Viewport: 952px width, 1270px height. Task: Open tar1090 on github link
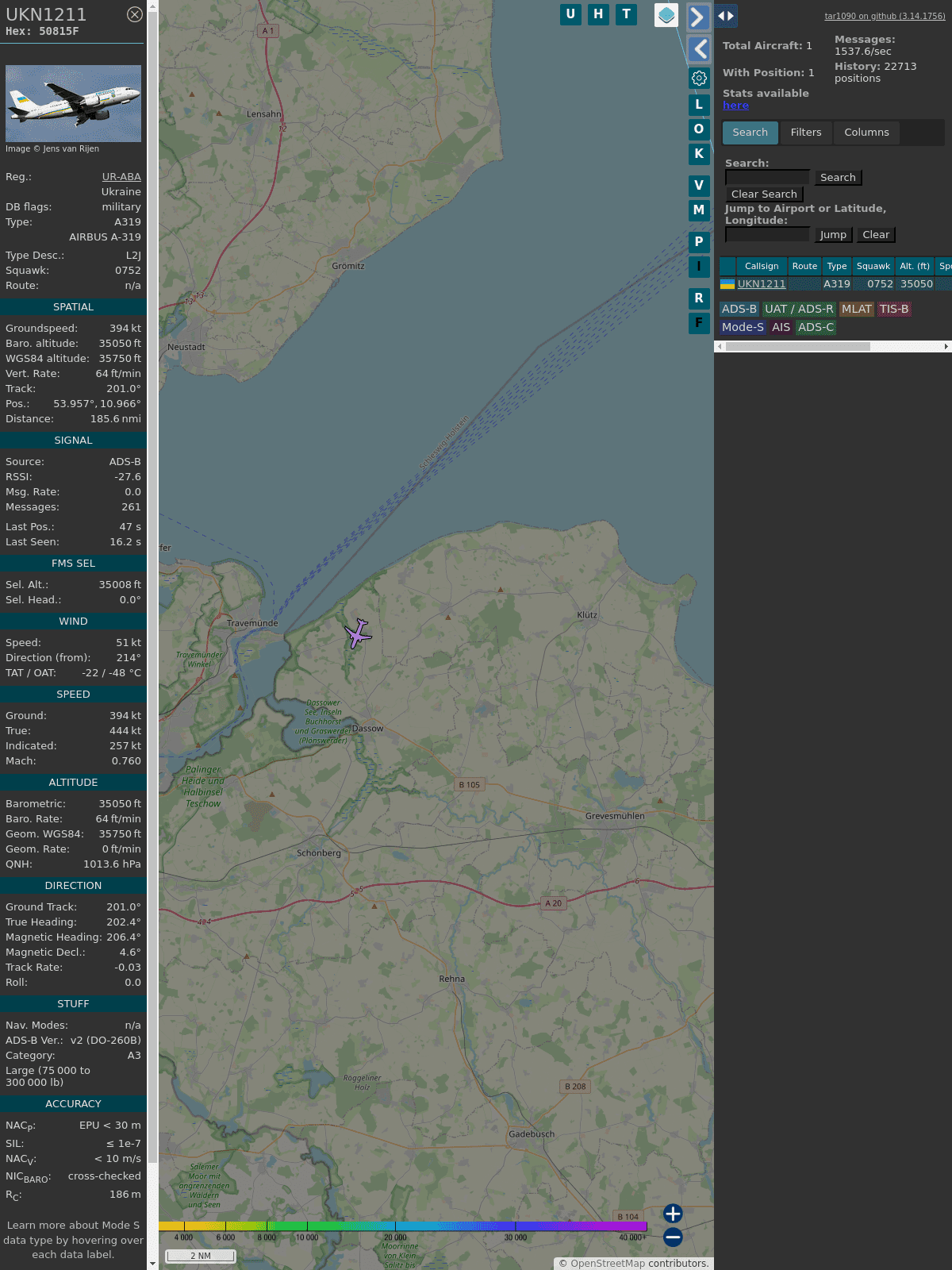pos(885,16)
